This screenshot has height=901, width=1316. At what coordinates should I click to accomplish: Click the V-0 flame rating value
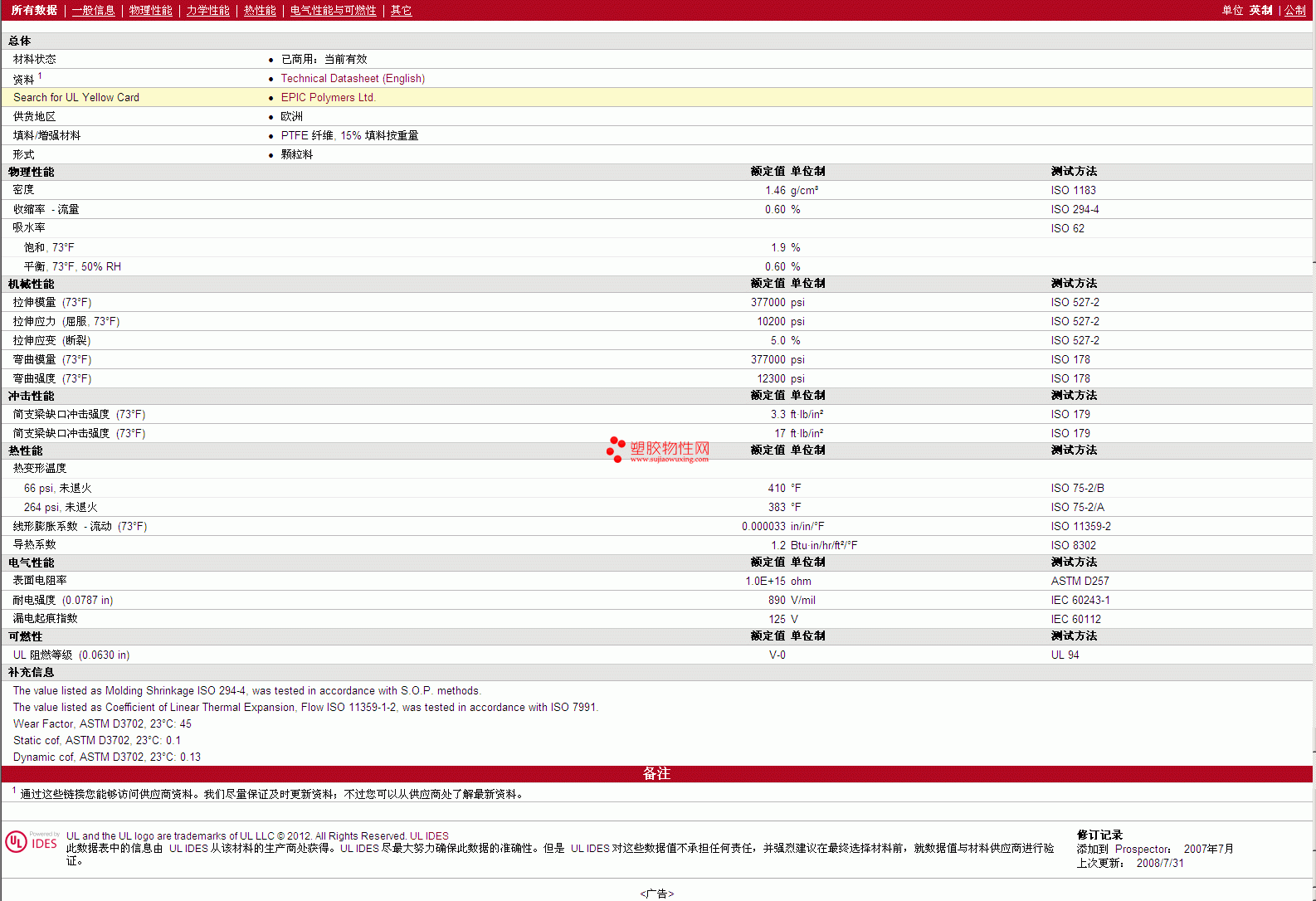coord(777,655)
